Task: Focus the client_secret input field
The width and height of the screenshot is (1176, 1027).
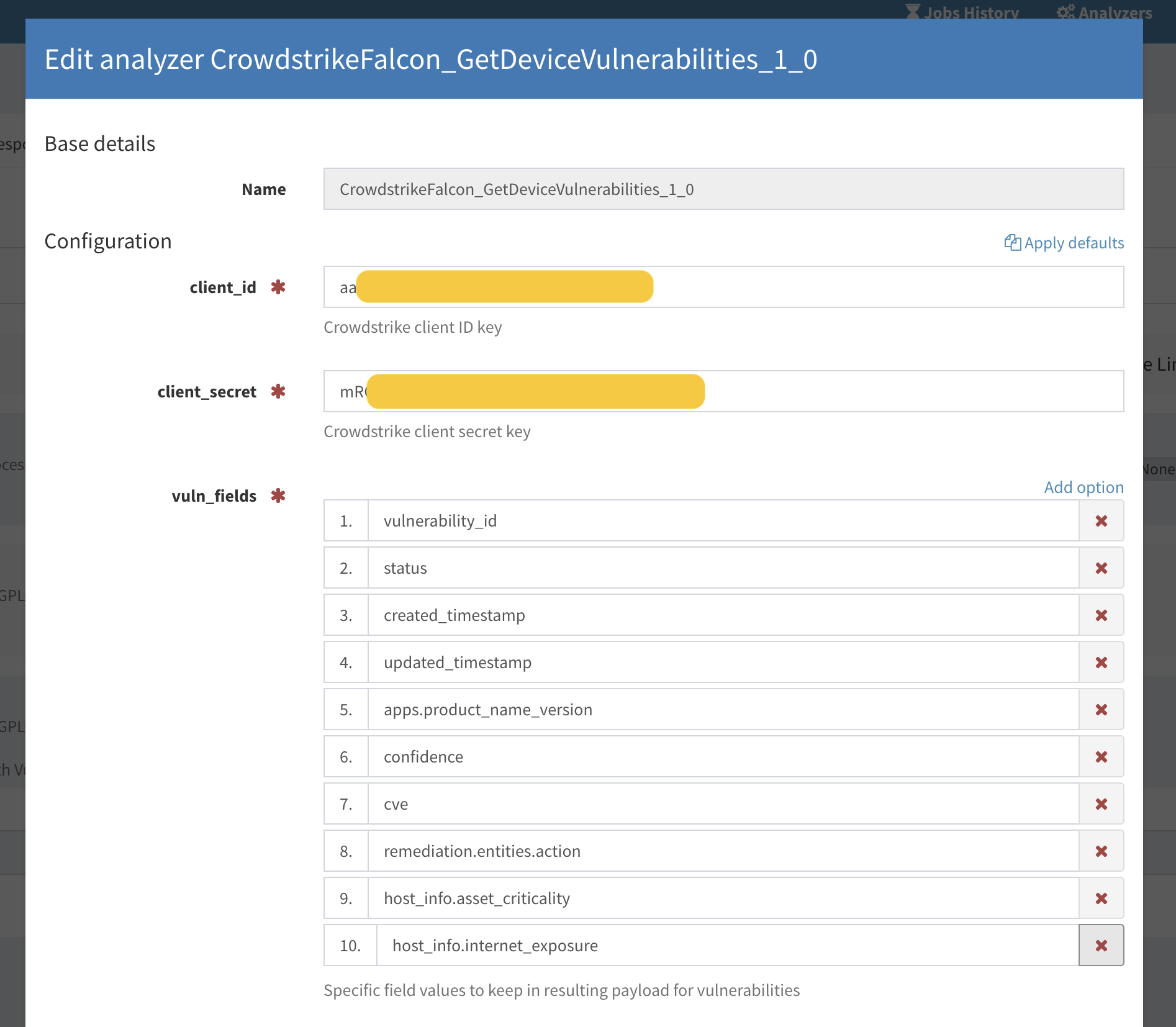Action: point(723,391)
